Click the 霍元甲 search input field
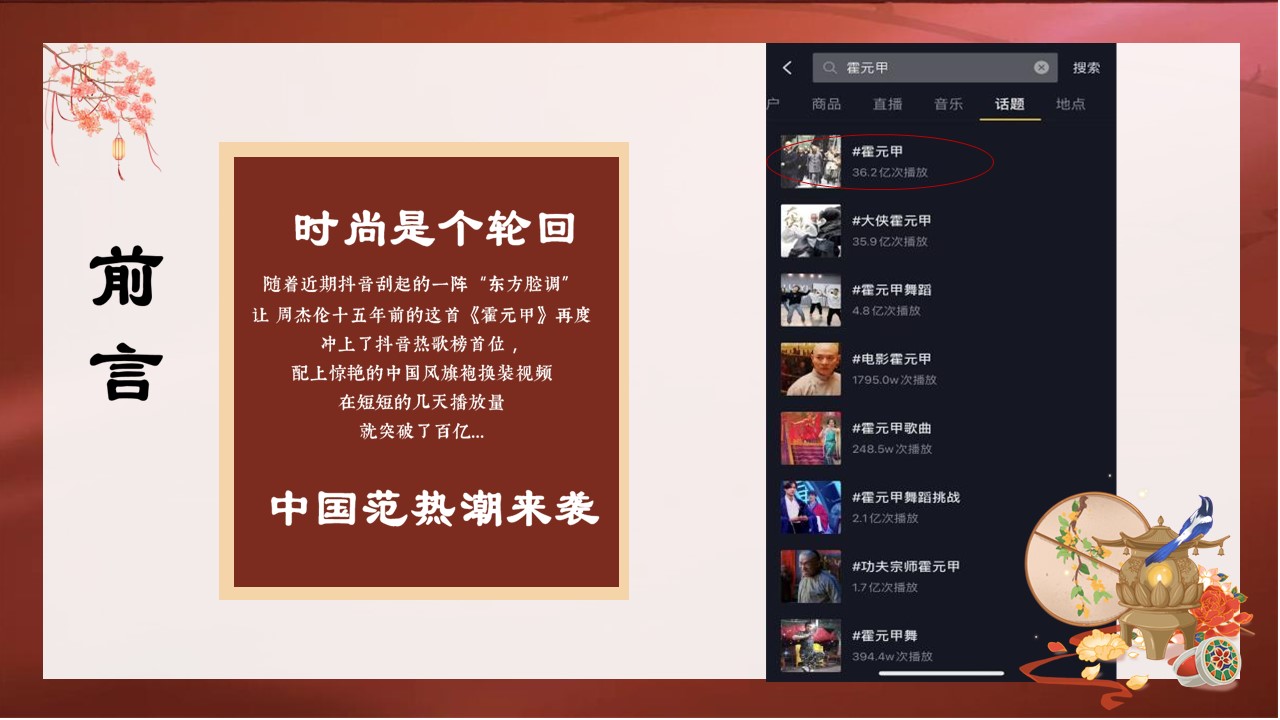 934,67
